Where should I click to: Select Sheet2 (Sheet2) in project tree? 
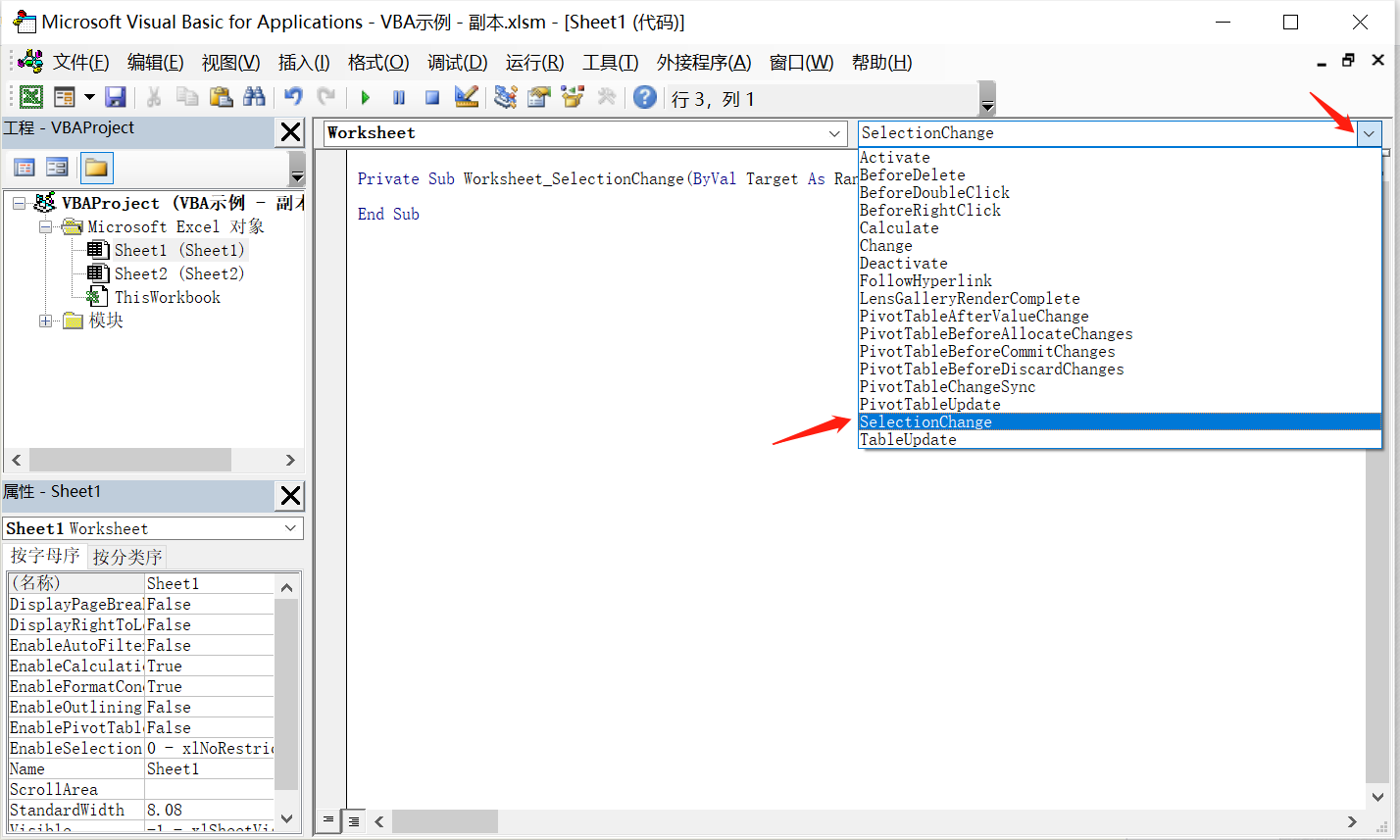(179, 273)
